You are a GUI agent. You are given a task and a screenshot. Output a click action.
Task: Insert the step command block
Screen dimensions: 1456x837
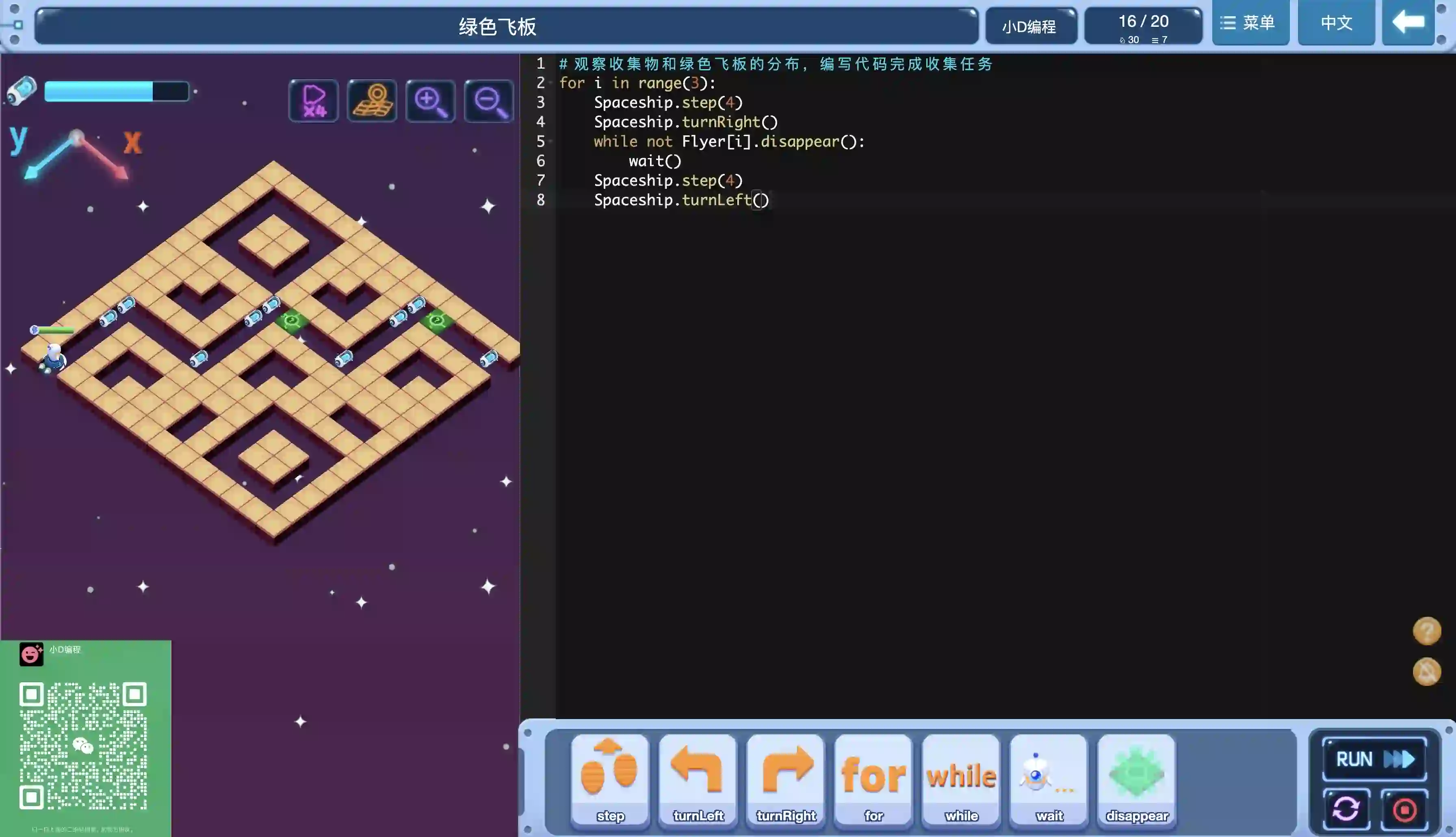(x=610, y=779)
